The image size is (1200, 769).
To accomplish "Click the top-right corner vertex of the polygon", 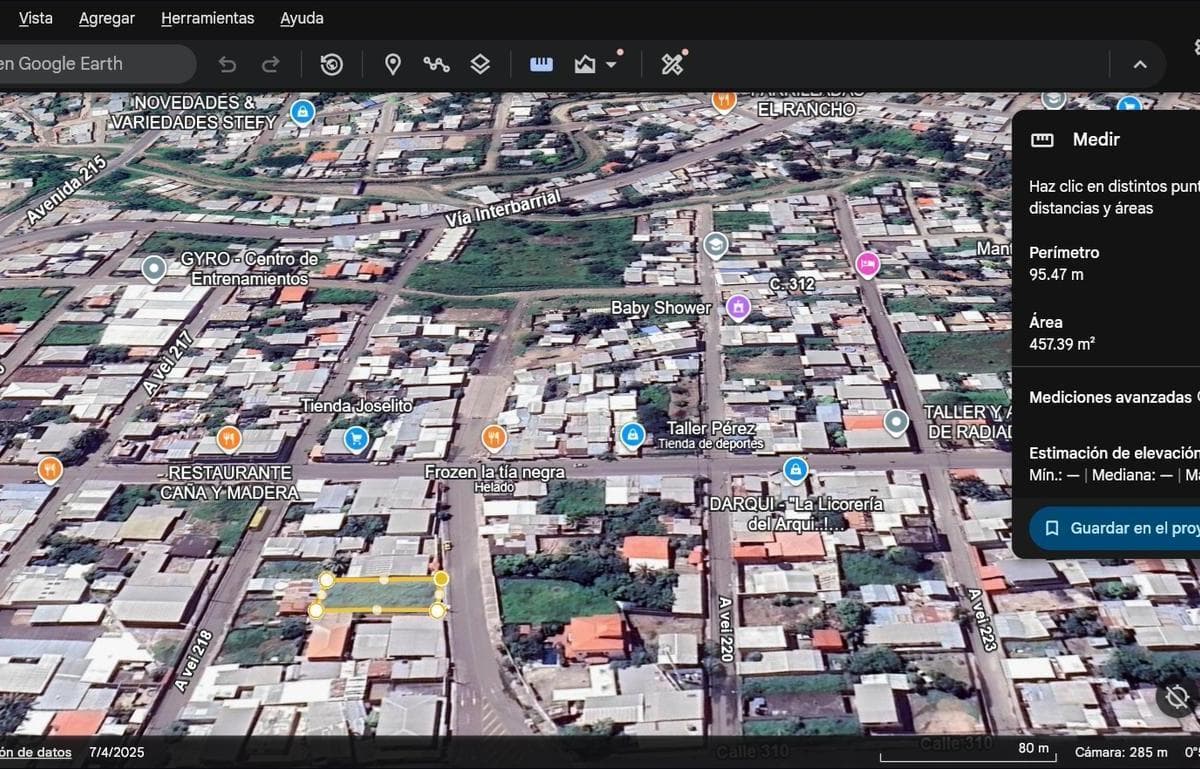I will point(441,578).
